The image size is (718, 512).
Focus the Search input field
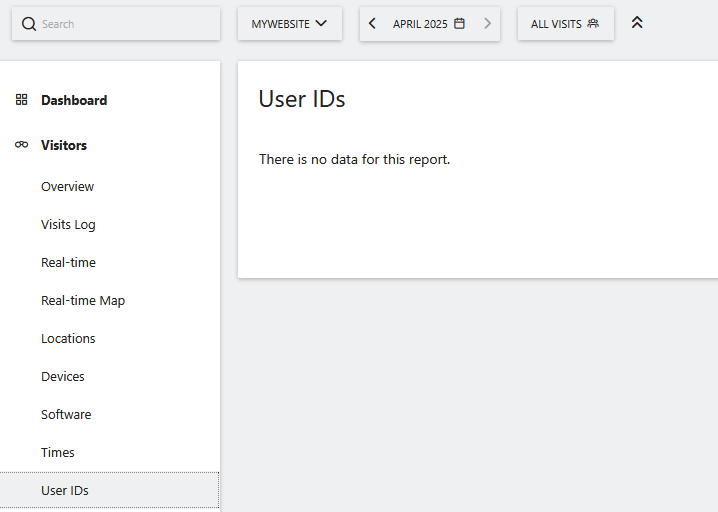116,24
